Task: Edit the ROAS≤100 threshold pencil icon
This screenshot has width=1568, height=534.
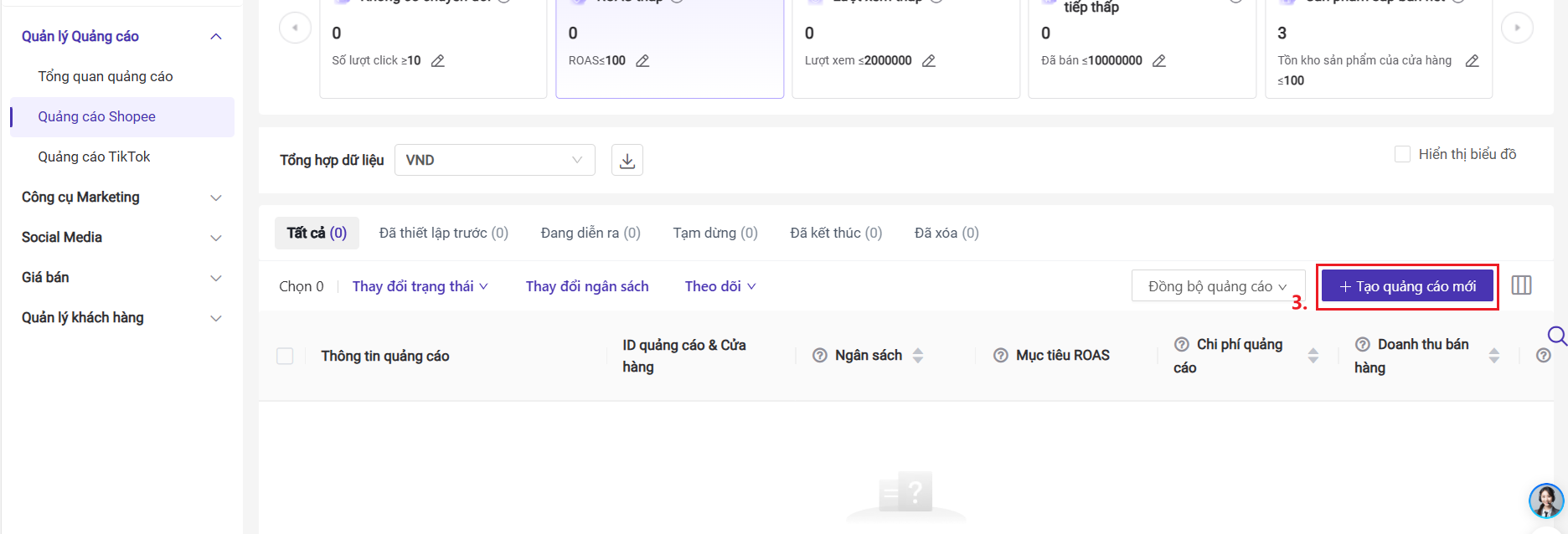Action: click(x=642, y=61)
